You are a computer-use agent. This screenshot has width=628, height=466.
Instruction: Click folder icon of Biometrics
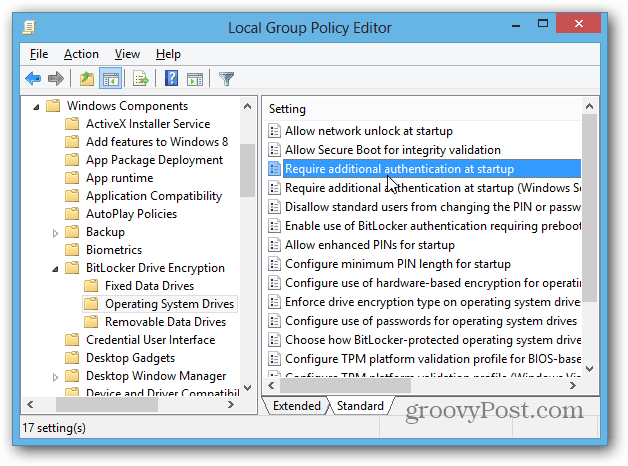tap(72, 250)
